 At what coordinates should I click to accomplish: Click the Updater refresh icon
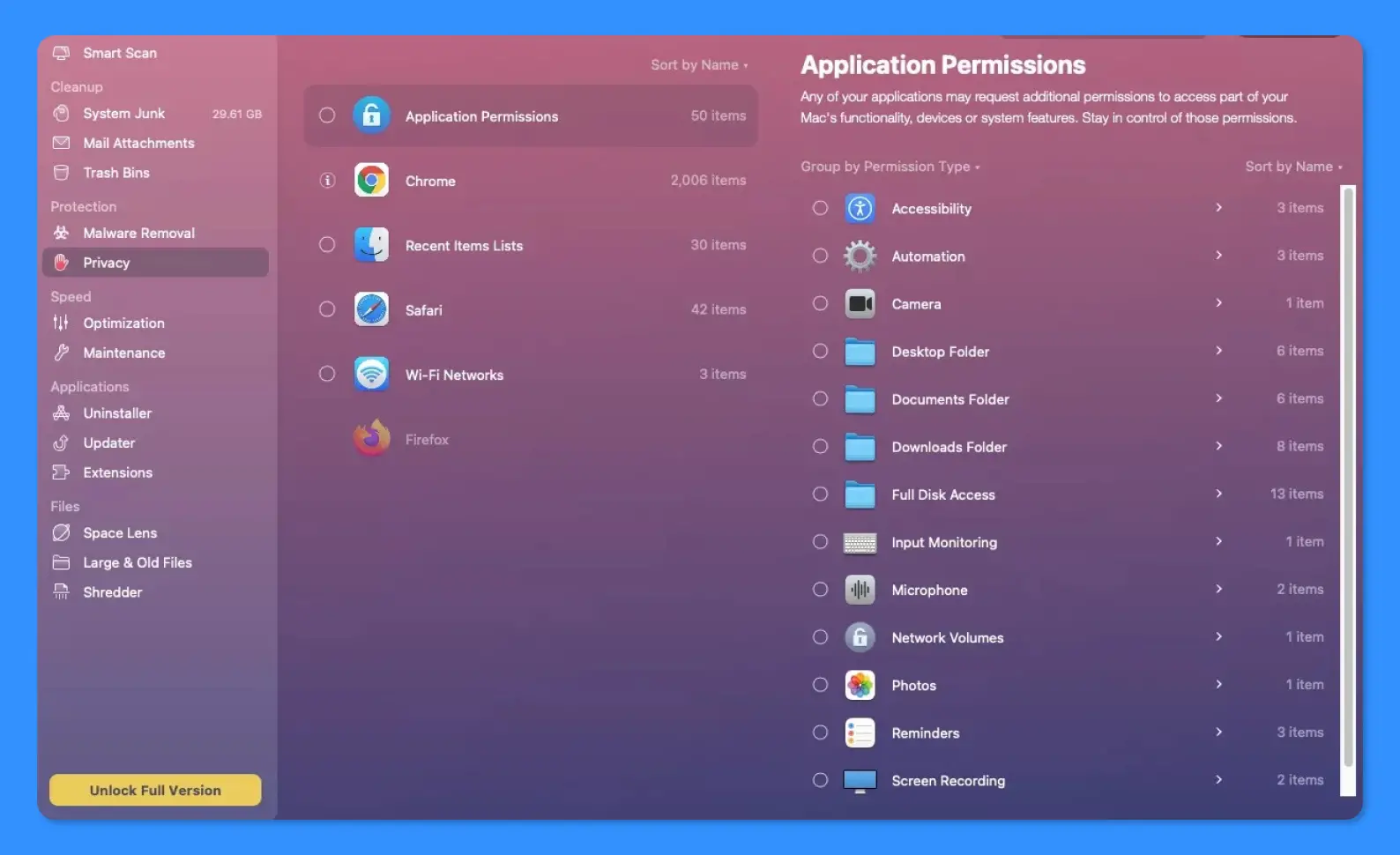click(x=61, y=442)
